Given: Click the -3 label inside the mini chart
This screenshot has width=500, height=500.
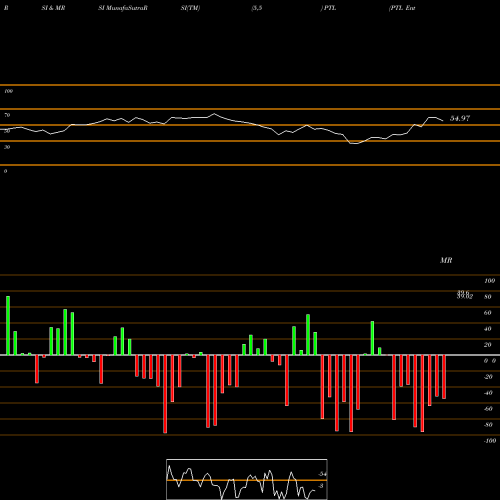Looking at the screenshot, I should 321,486.
